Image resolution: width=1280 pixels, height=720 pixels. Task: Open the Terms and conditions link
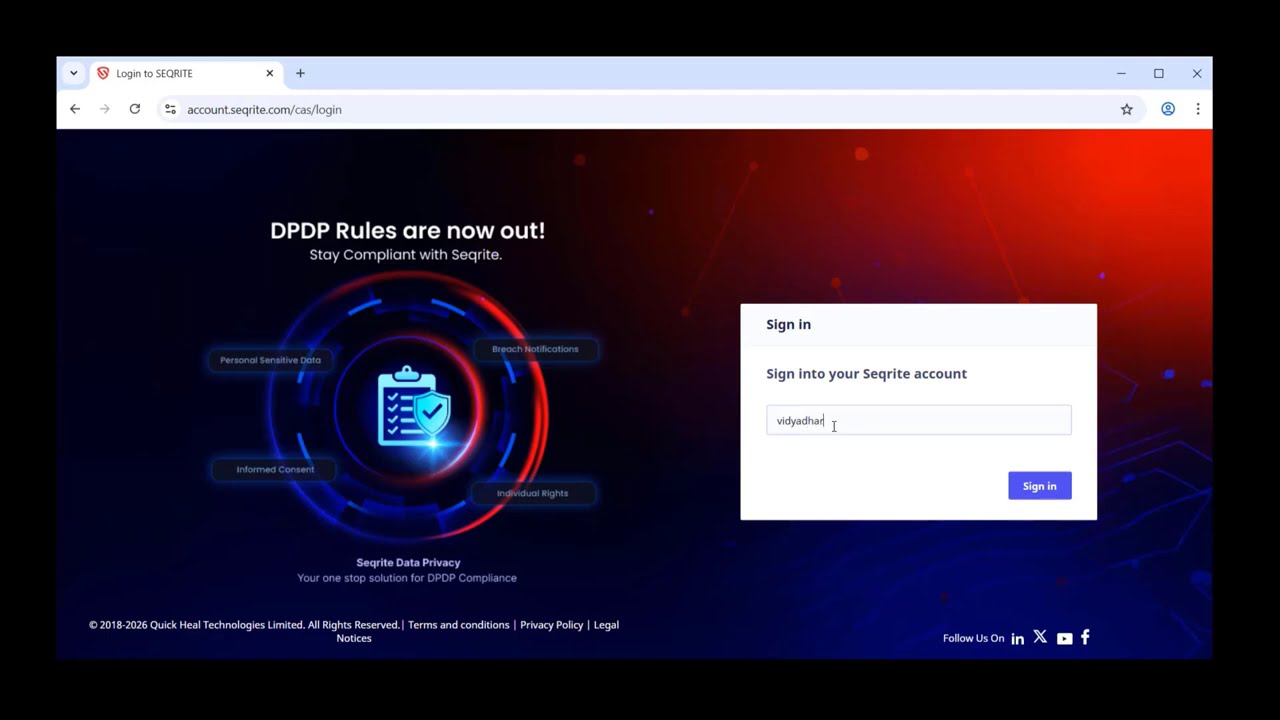pos(458,625)
